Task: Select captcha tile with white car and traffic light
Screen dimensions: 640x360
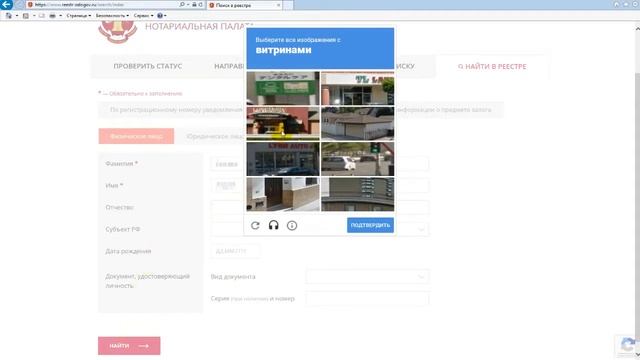Action: click(358, 159)
